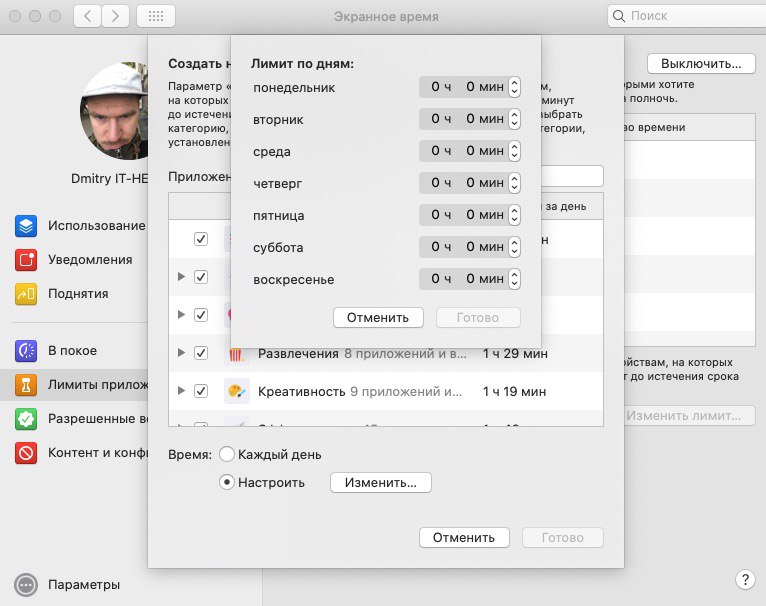Toggle the Креативность category checkbox

tap(201, 391)
